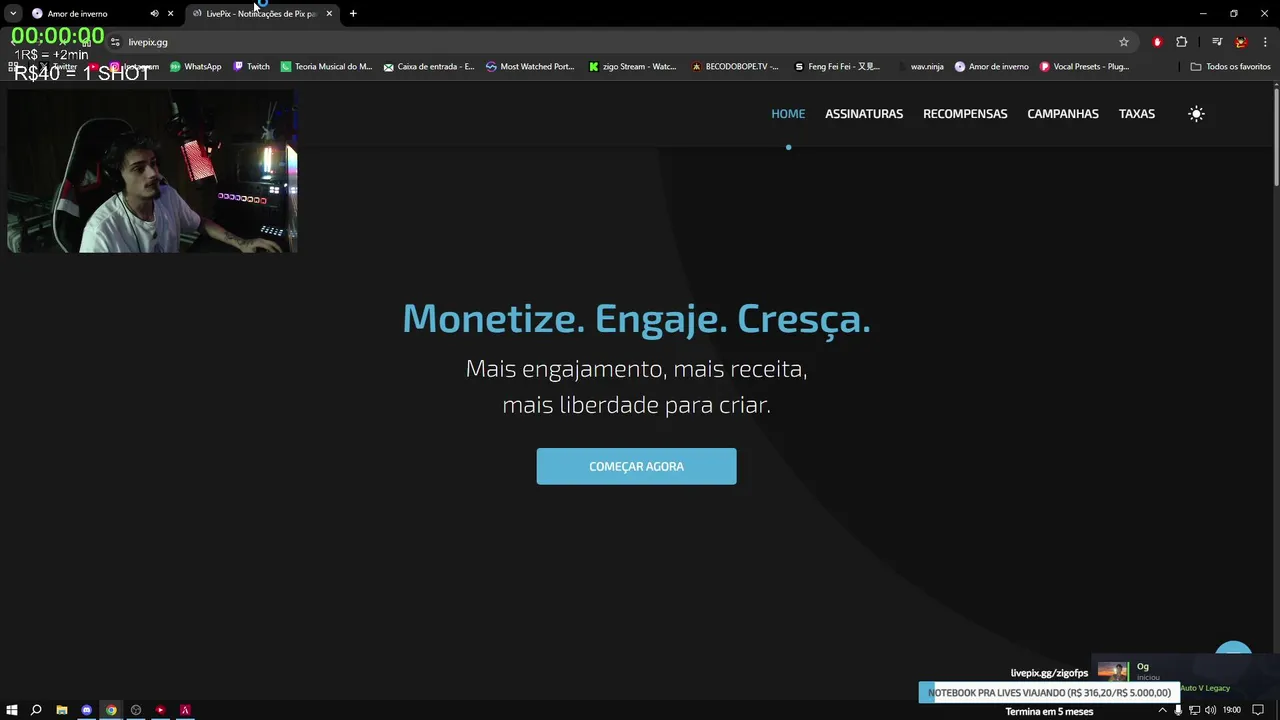
Task: Toggle the light/dark theme sun icon
Action: 1196,114
